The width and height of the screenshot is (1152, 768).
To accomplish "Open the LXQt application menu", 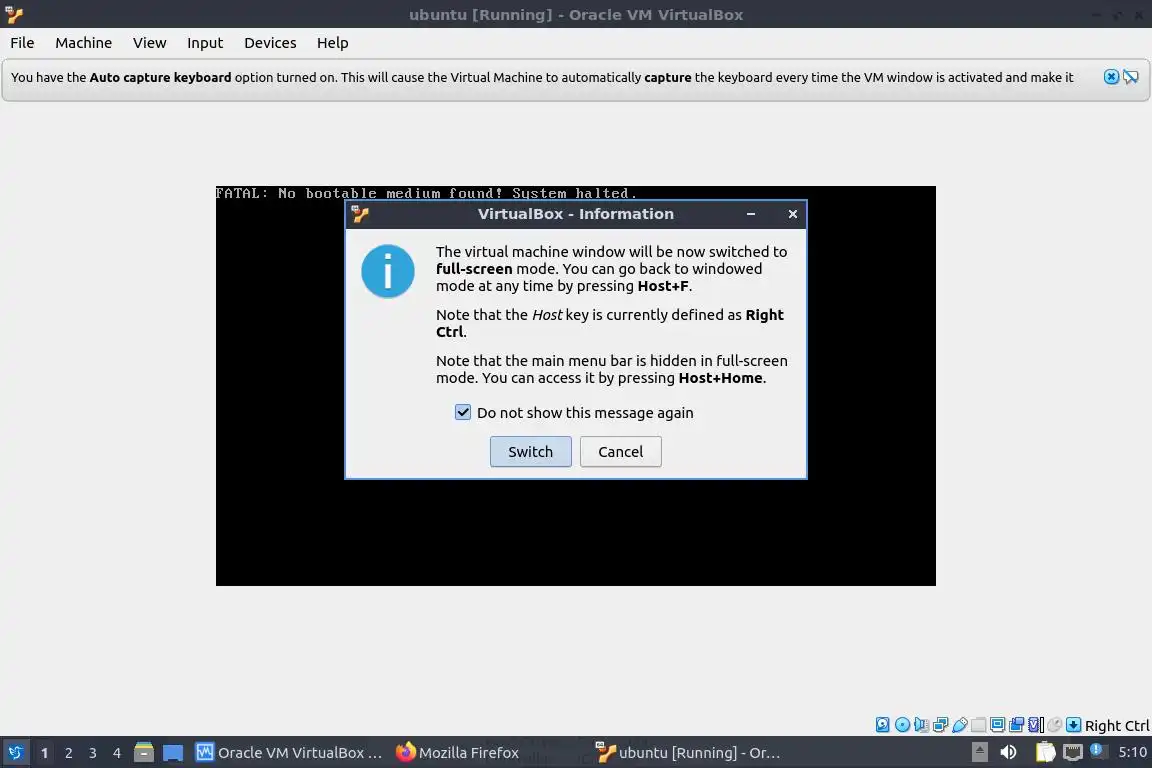I will pyautogui.click(x=15, y=753).
